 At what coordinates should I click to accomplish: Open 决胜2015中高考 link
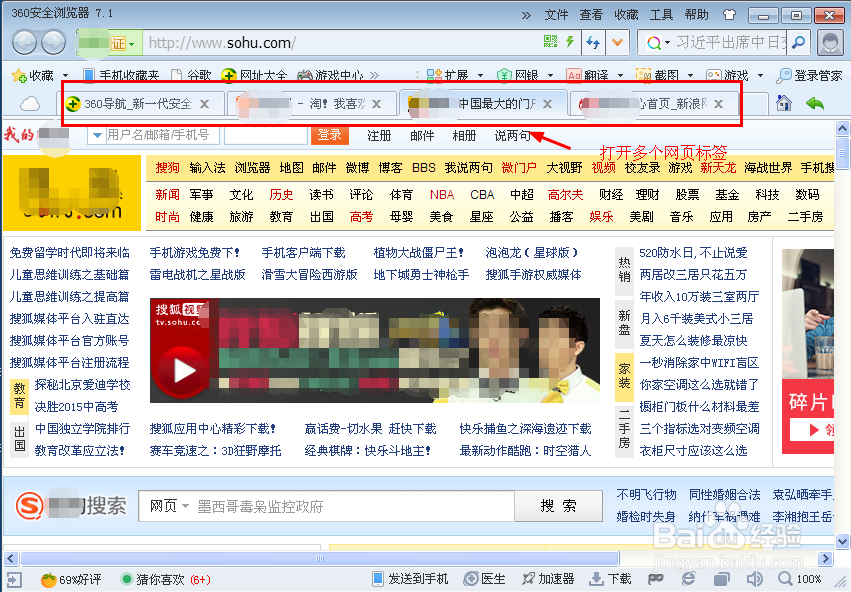77,406
